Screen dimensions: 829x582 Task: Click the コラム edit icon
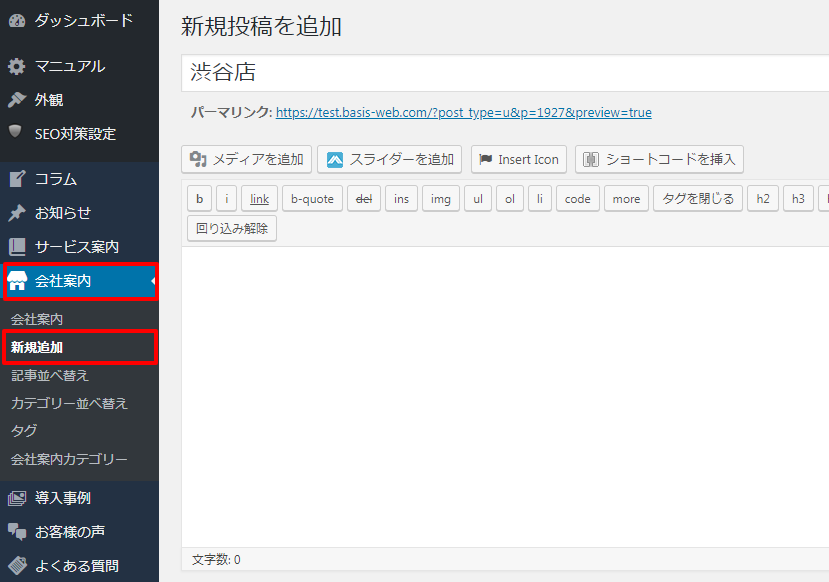(x=17, y=179)
